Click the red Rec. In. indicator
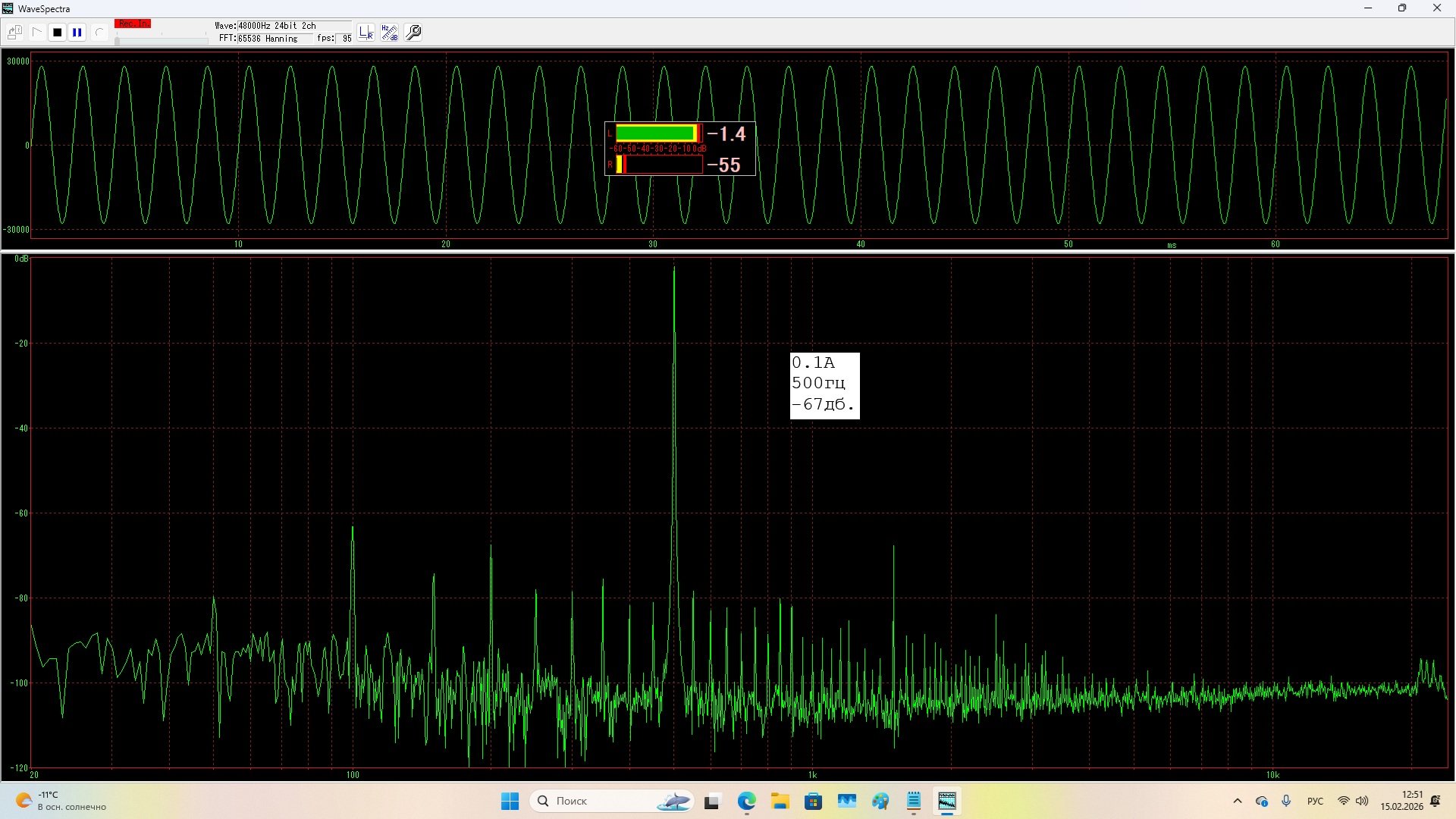This screenshot has height=819, width=1456. 133,24
